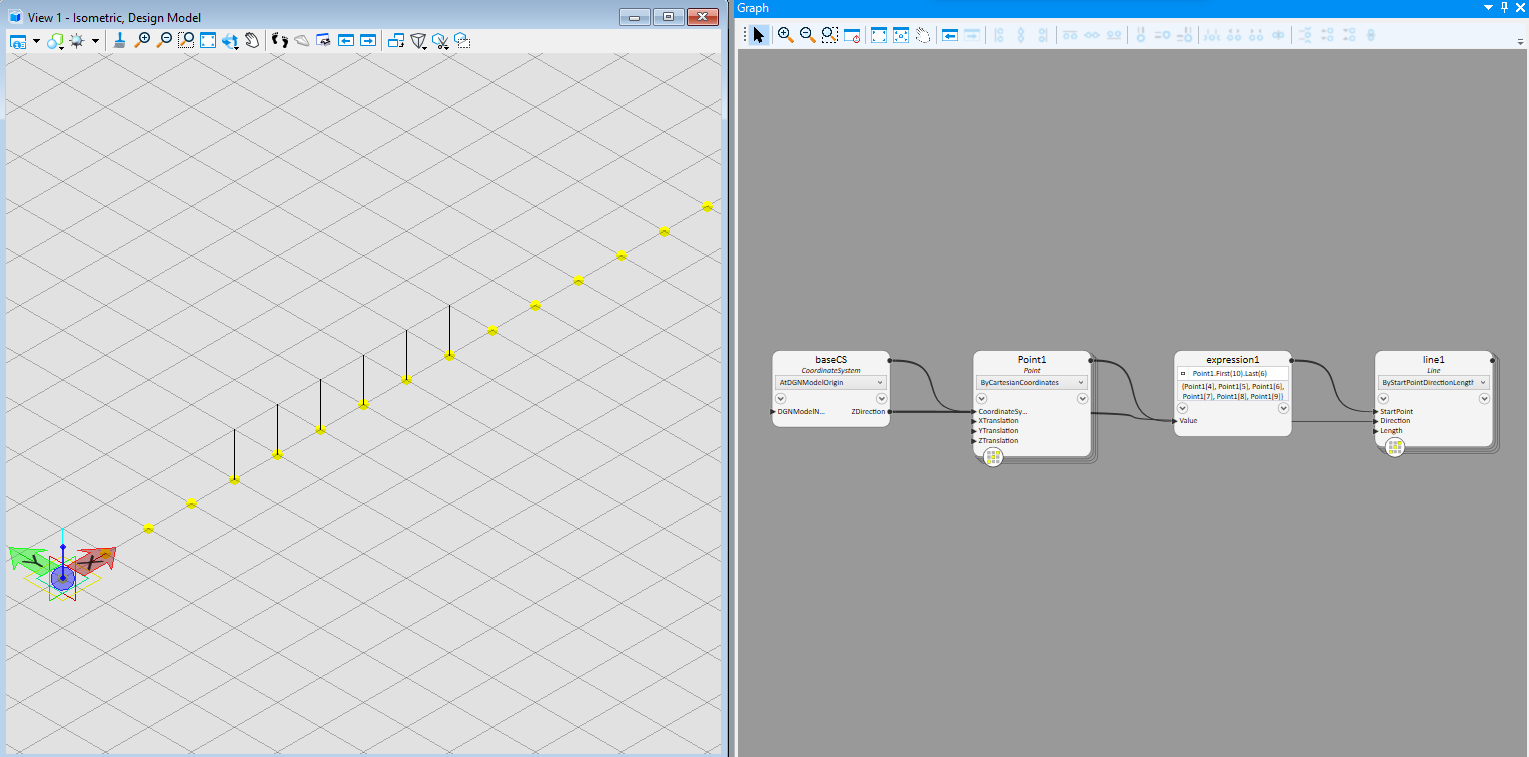Image resolution: width=1529 pixels, height=757 pixels.
Task: Open View Attributes dropdown arrow
Action: pyautogui.click(x=36, y=41)
